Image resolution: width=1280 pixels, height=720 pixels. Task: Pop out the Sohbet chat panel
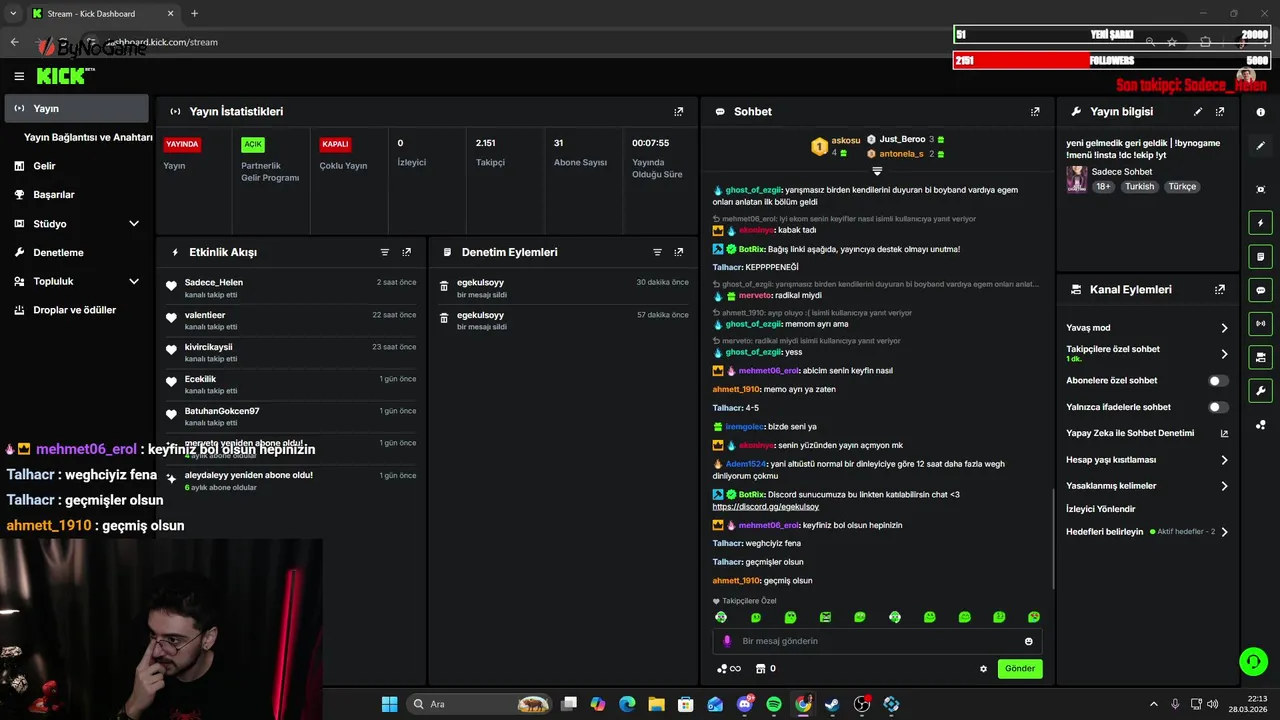click(1035, 112)
